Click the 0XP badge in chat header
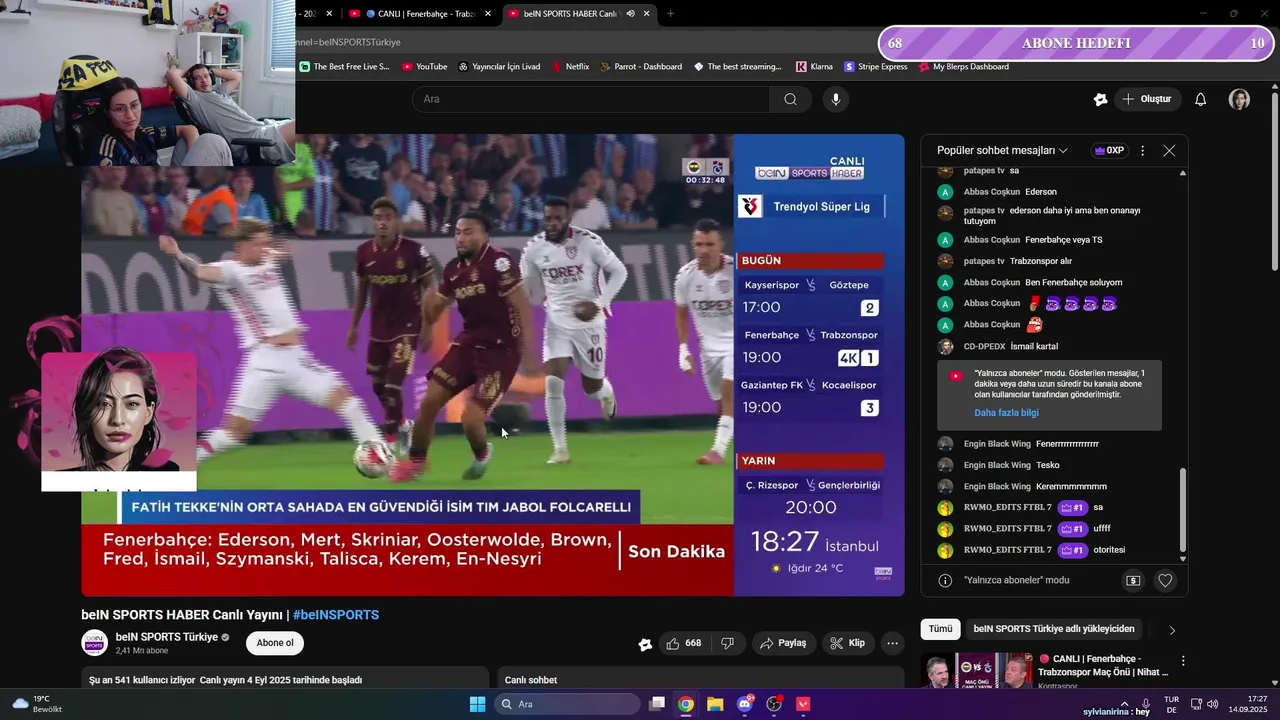This screenshot has height=720, width=1280. 1110,151
